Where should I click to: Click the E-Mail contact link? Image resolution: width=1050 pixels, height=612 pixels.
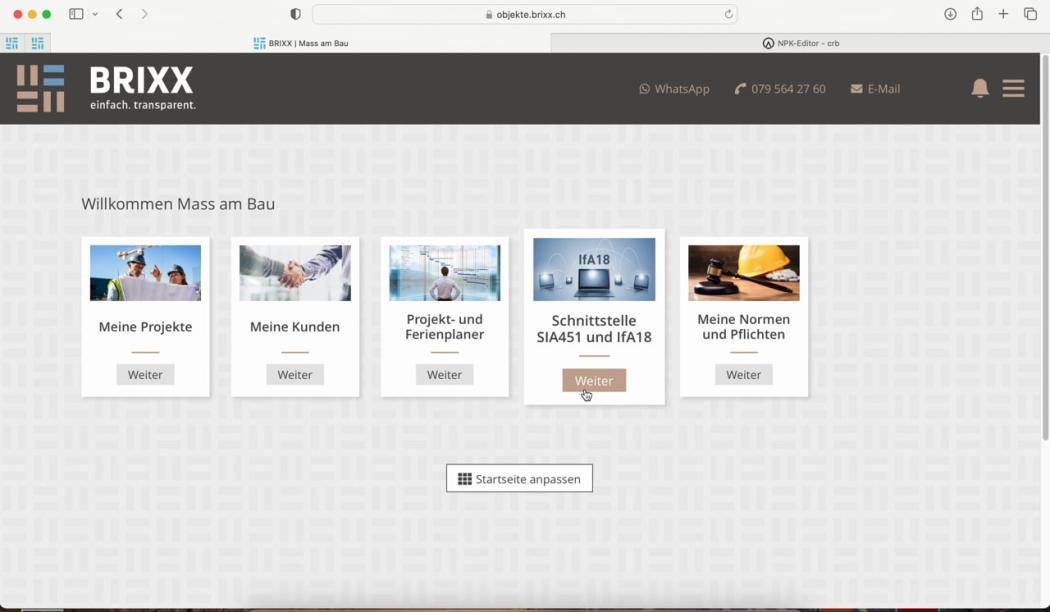point(875,88)
